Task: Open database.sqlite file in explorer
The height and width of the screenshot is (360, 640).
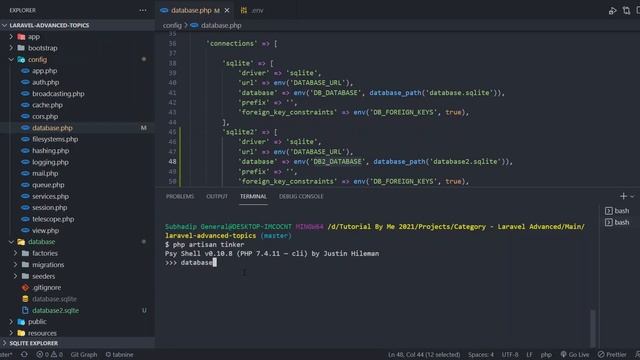Action: click(54, 299)
